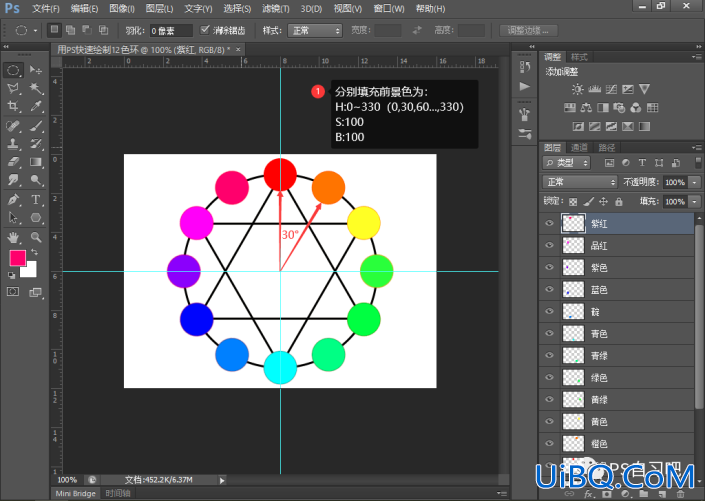Open the 时间轴 timeline tab

point(118,493)
